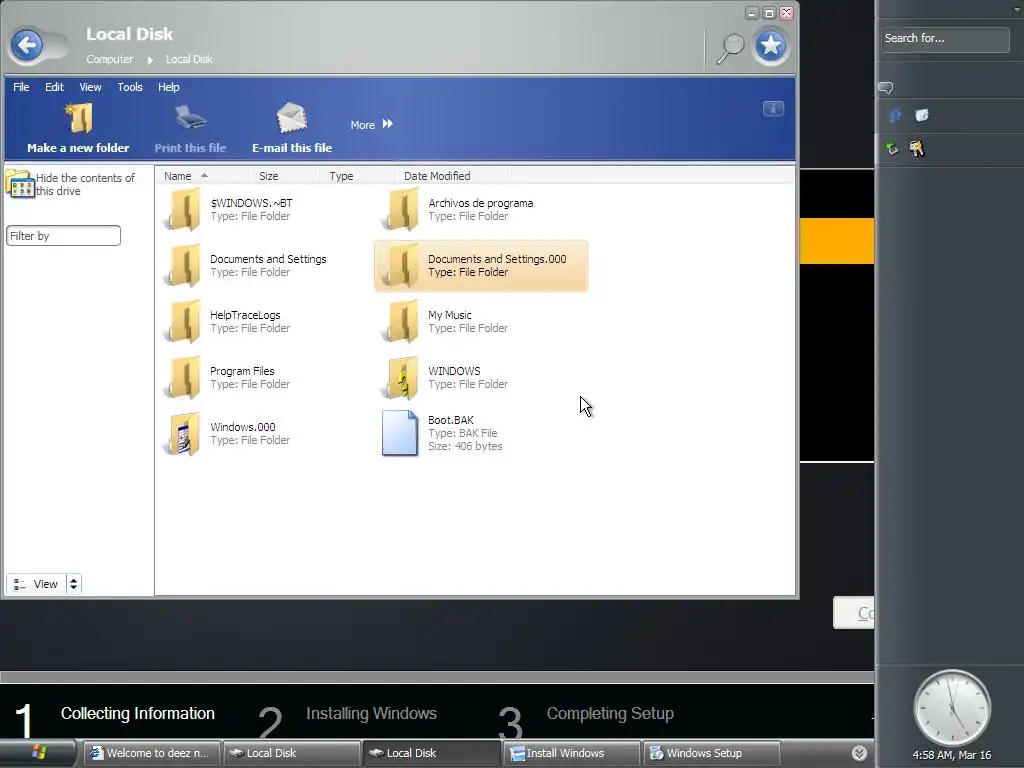Expand the taskbar tray chevron button

pos(859,753)
